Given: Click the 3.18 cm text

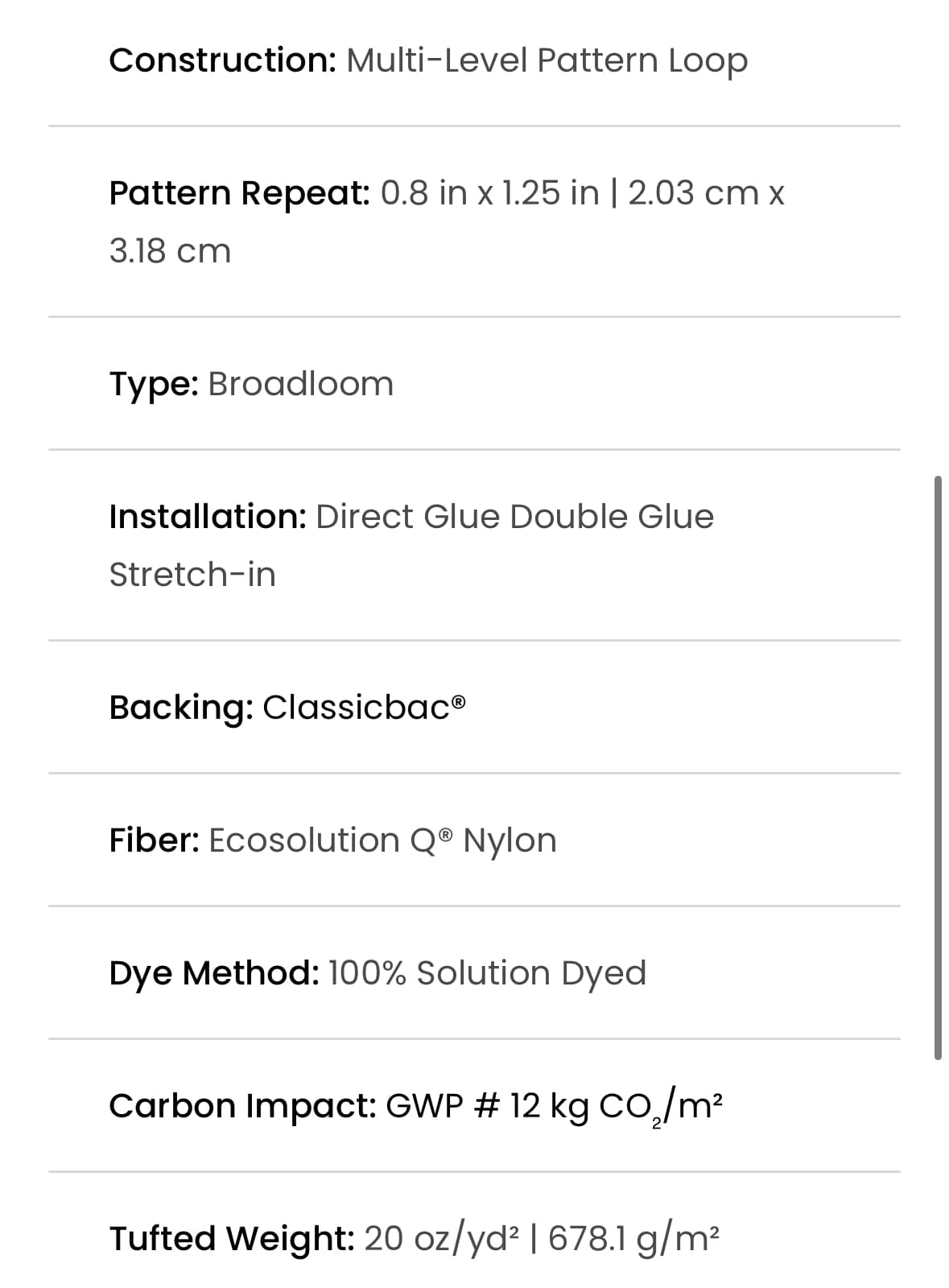Looking at the screenshot, I should [170, 251].
